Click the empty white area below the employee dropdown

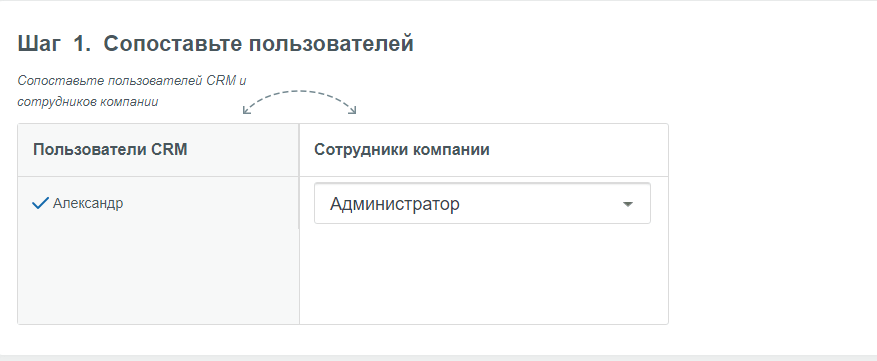[x=484, y=274]
